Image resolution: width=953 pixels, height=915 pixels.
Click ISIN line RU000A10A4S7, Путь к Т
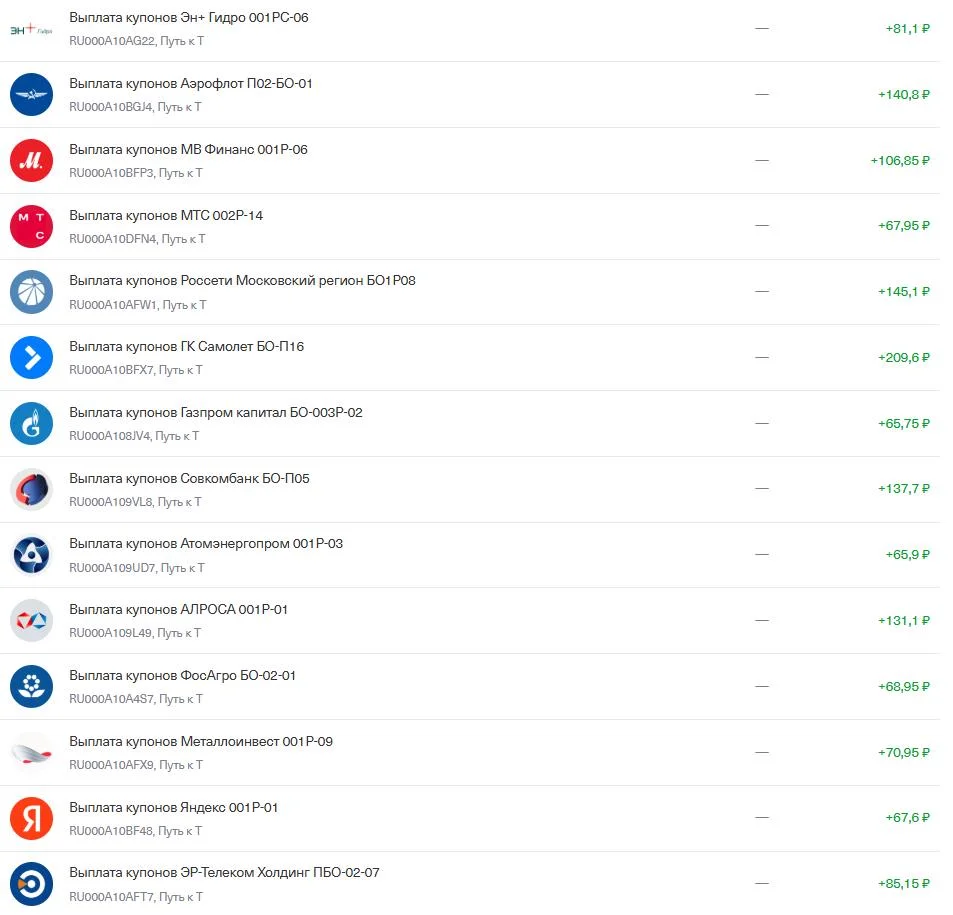136,699
